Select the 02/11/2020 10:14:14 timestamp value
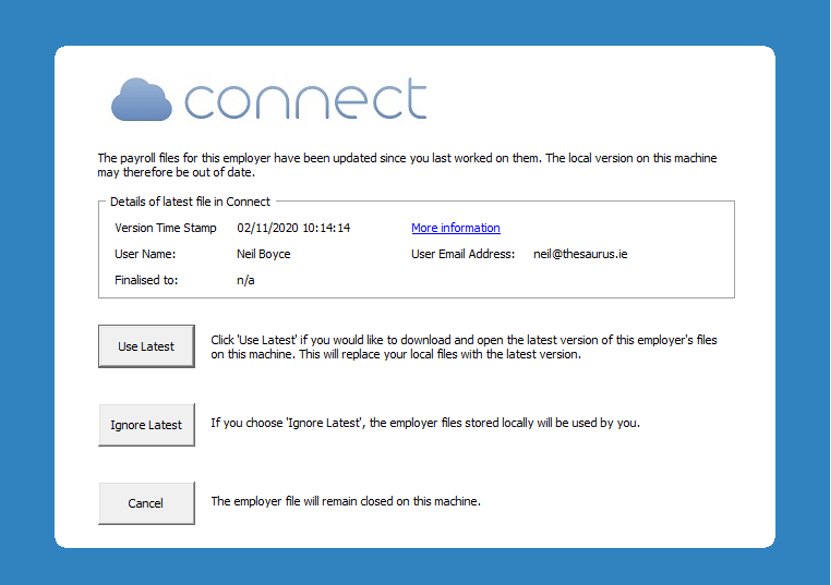Viewport: 831px width, 585px height. coord(293,228)
